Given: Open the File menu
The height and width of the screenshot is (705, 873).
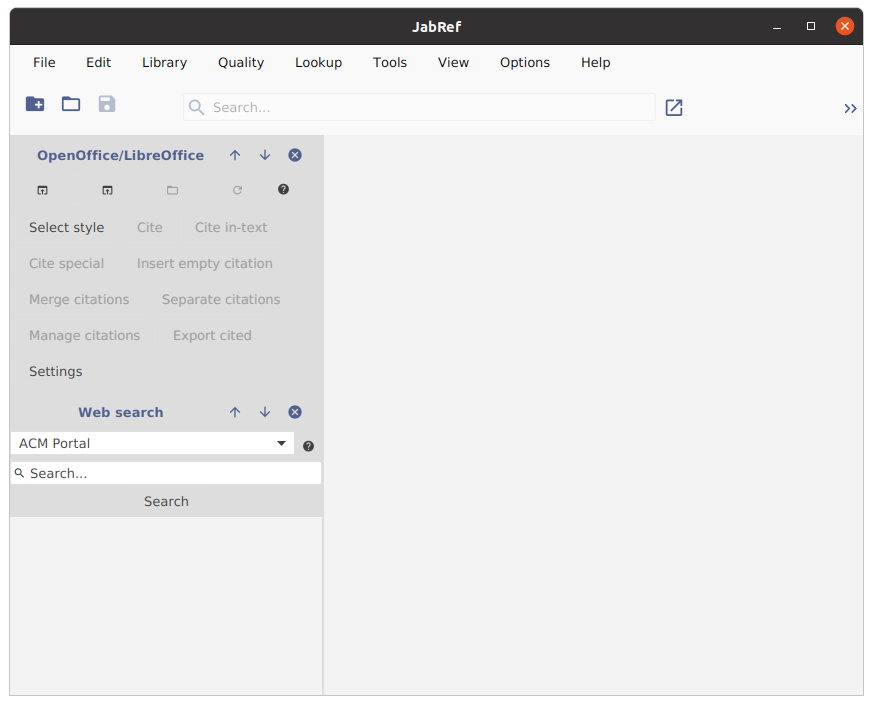Looking at the screenshot, I should click(44, 62).
